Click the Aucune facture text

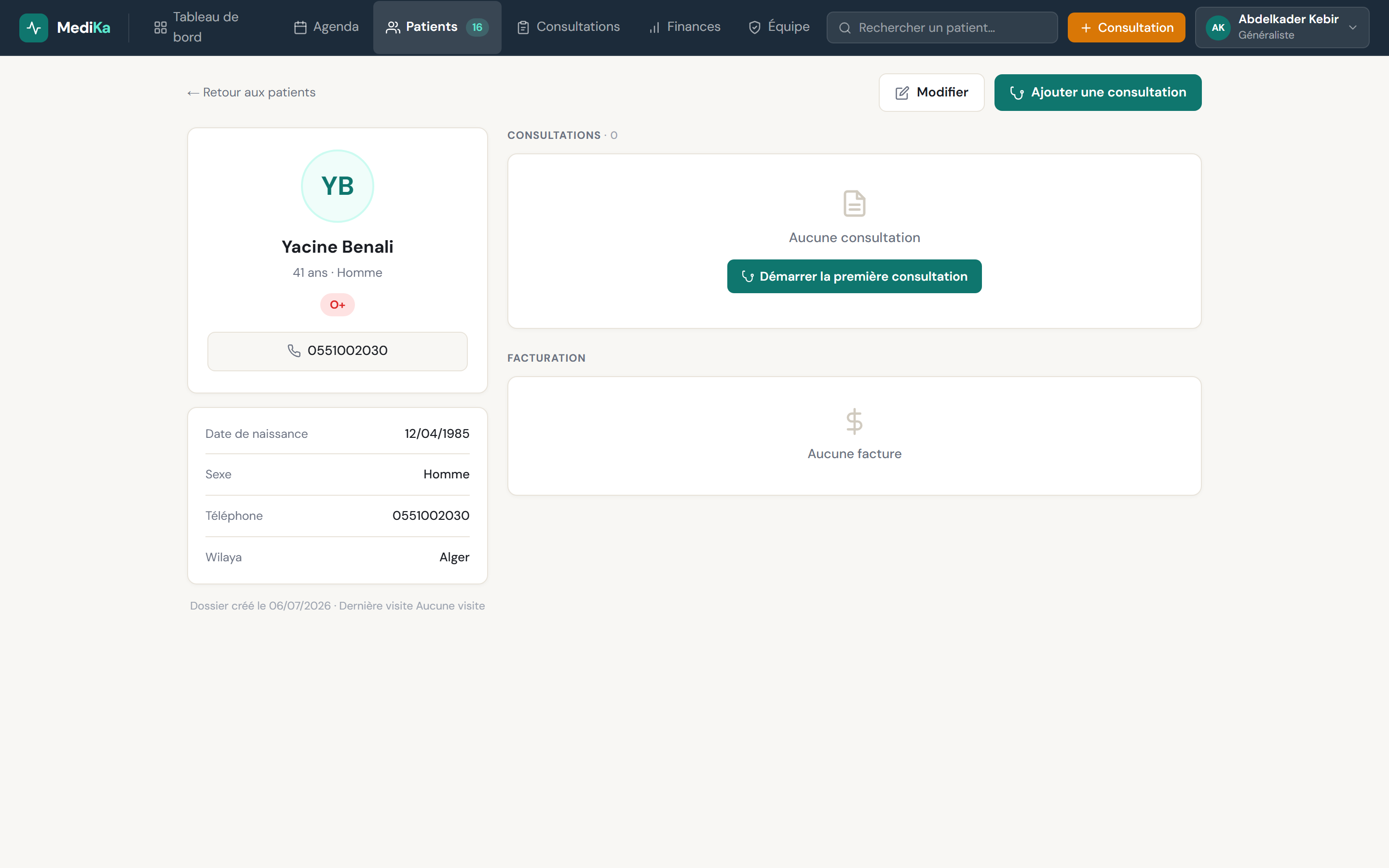pos(854,454)
